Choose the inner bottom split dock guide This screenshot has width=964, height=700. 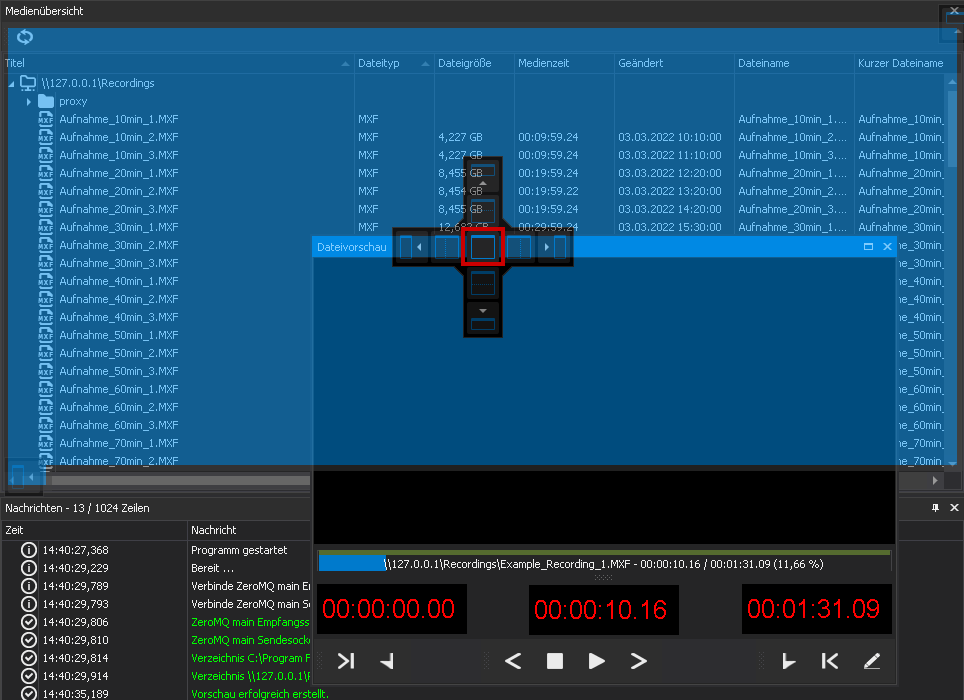click(x=483, y=283)
